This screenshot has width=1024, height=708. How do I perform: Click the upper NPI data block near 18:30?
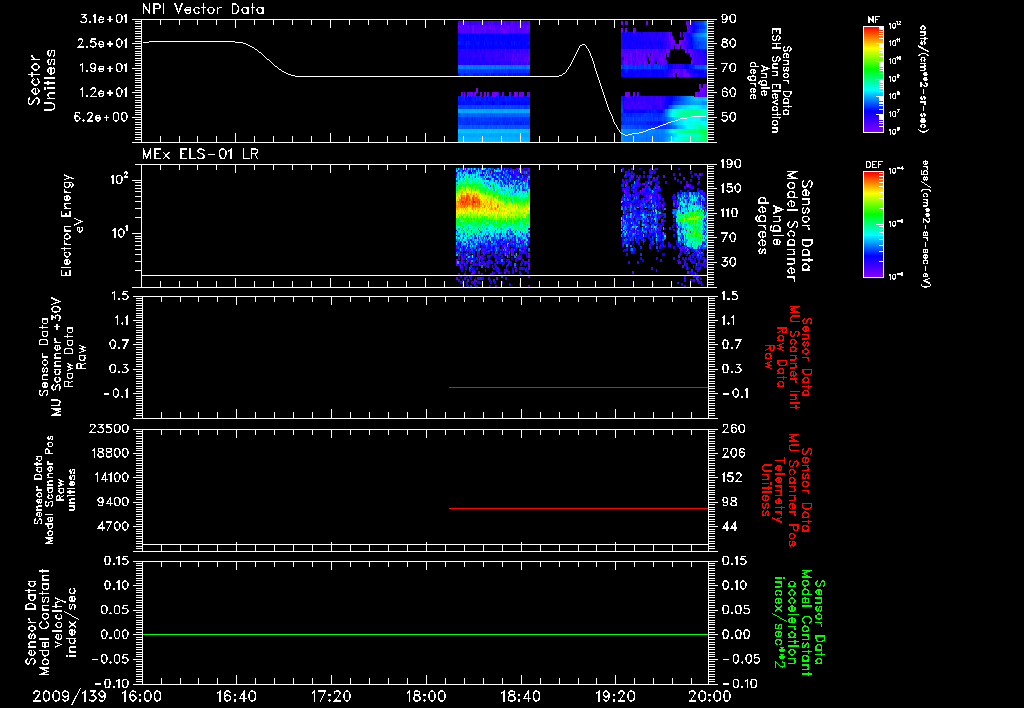tap(494, 48)
